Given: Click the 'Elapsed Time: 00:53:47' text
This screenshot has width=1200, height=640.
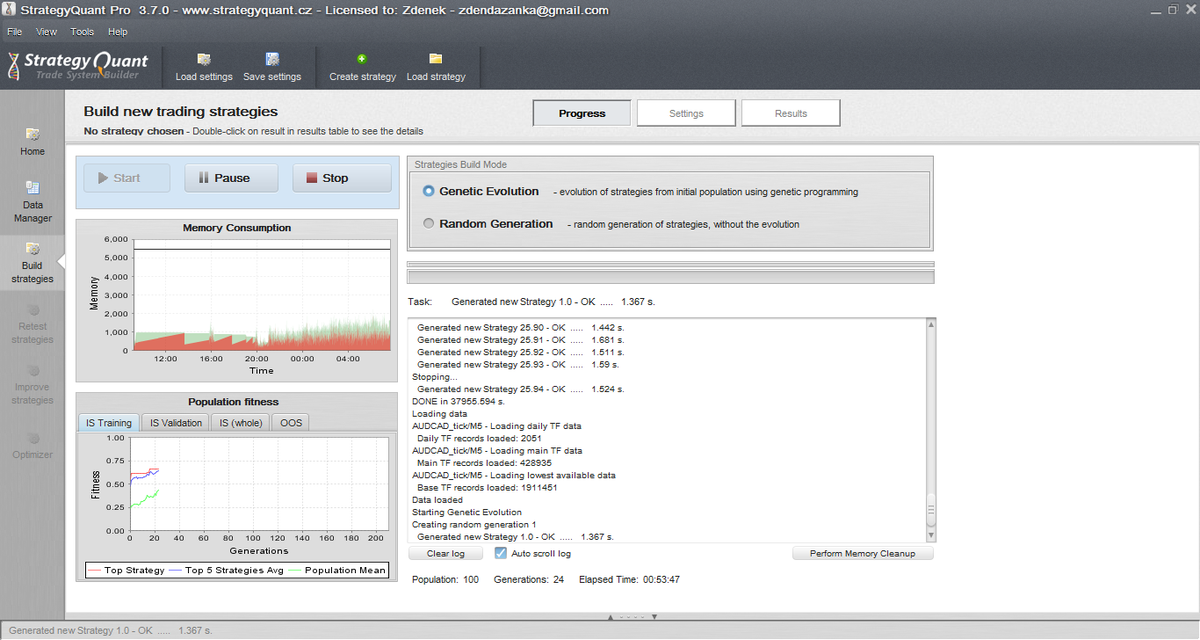Looking at the screenshot, I should 630,579.
